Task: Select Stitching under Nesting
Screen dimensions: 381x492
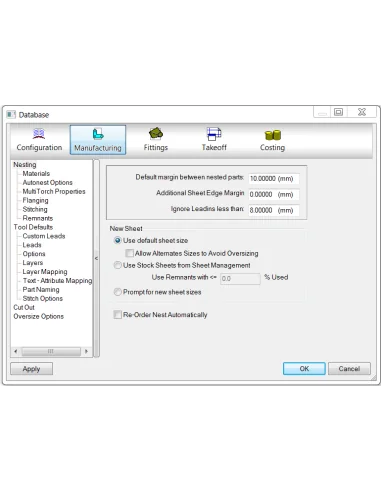Action: tap(35, 209)
